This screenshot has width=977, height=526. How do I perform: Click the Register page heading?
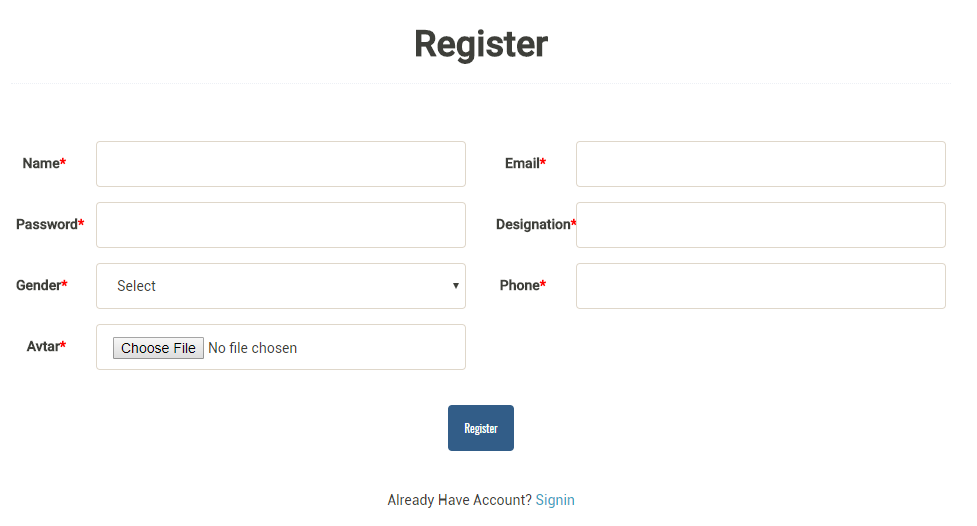[481, 44]
